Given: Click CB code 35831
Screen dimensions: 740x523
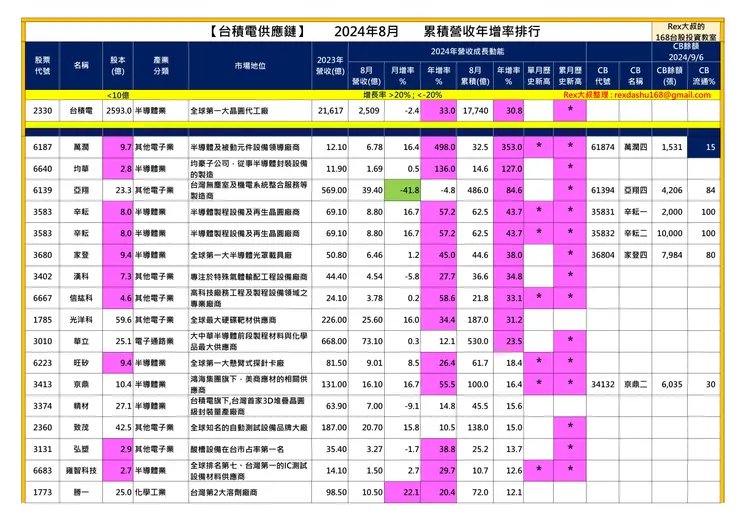Looking at the screenshot, I should [x=603, y=212].
